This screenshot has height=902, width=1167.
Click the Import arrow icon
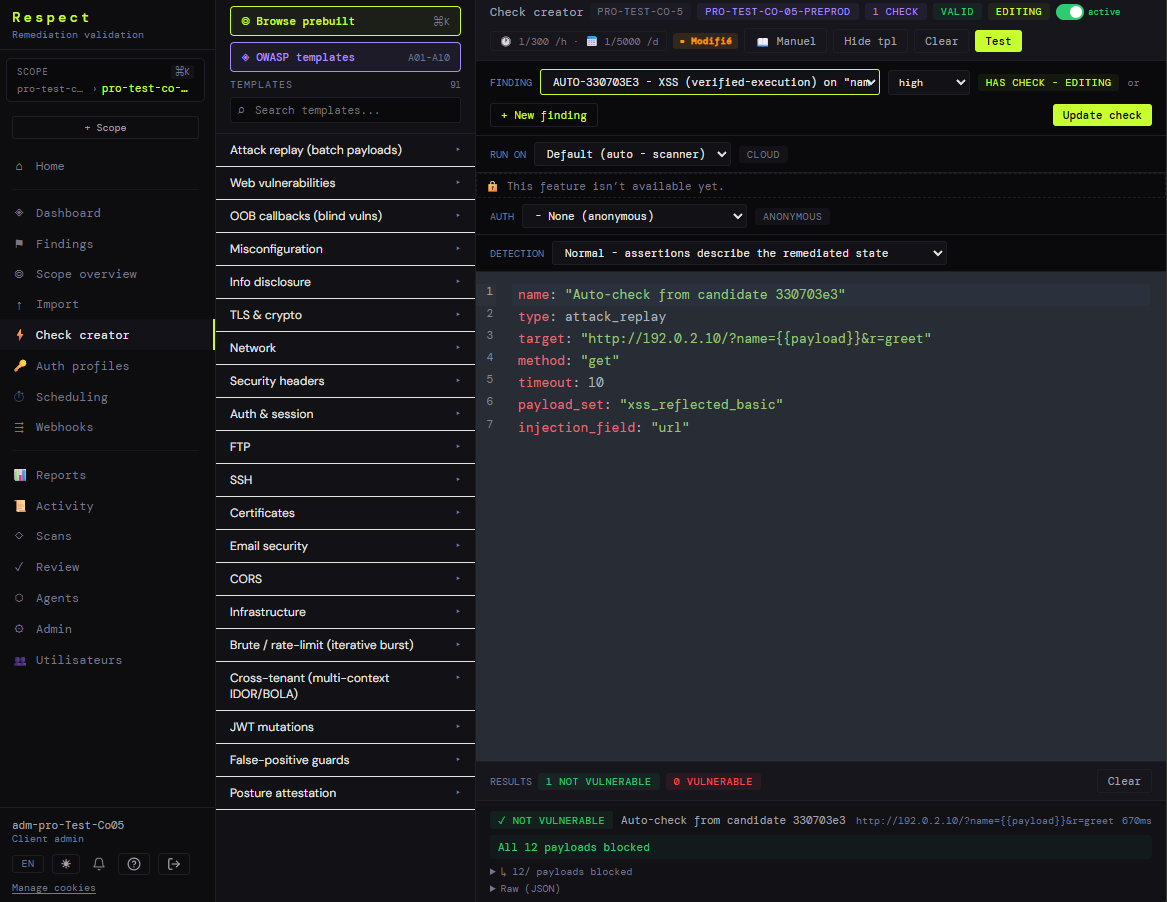pyautogui.click(x=19, y=305)
